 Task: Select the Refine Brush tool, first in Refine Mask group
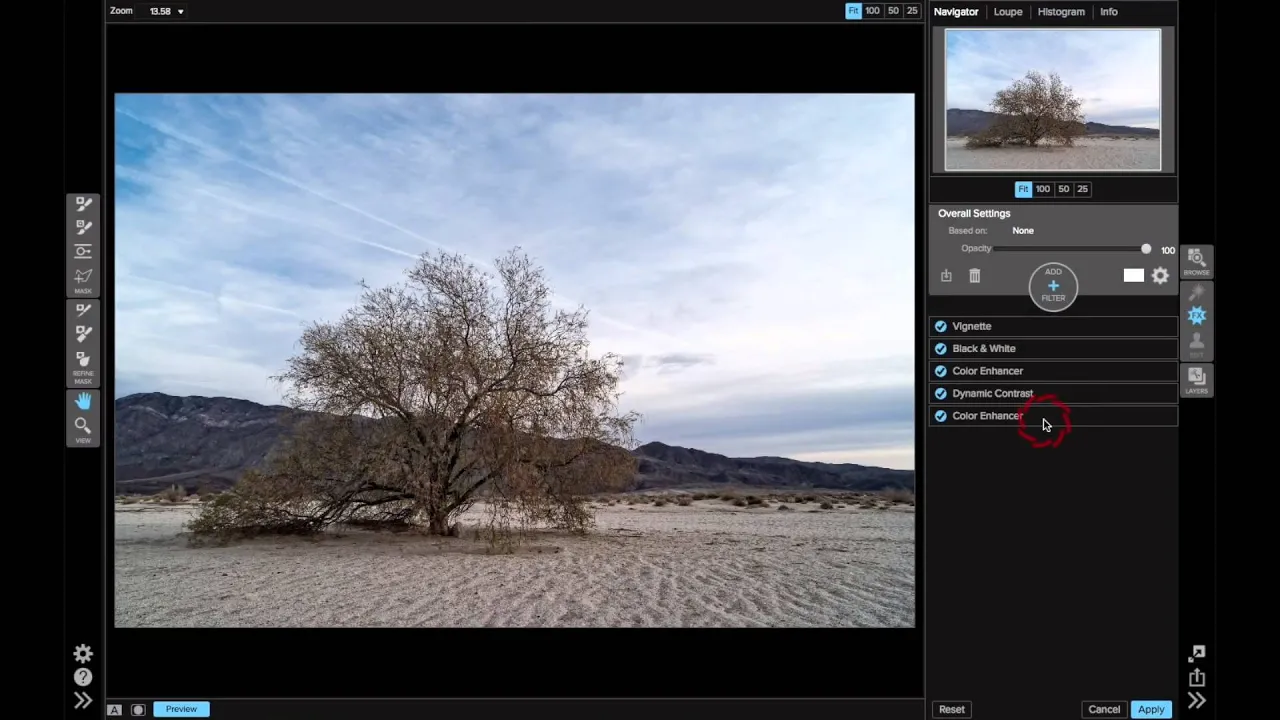coord(83,311)
